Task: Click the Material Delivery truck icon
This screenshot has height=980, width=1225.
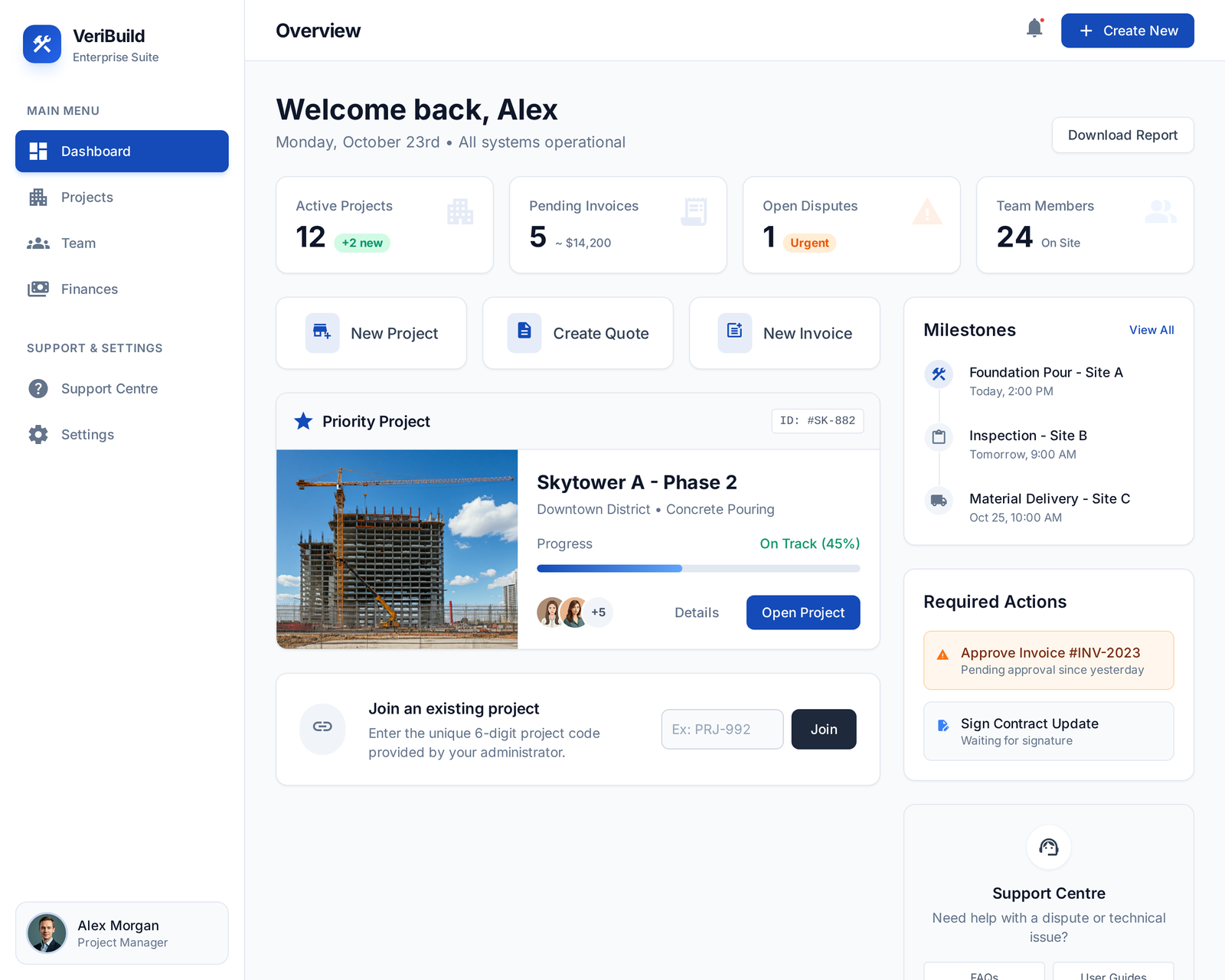Action: pyautogui.click(x=939, y=501)
